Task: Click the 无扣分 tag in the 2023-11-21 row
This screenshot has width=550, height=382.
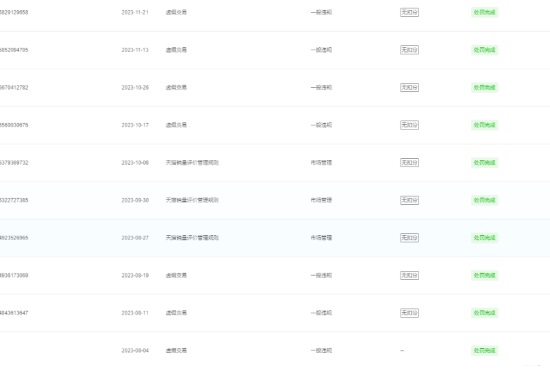Action: point(409,12)
